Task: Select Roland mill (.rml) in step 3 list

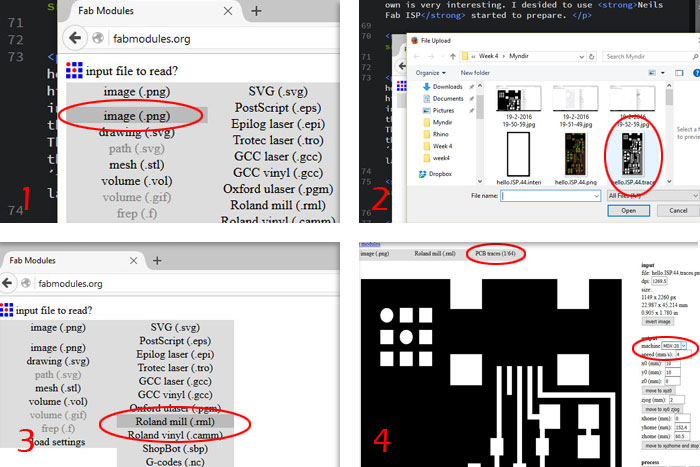Action: (x=175, y=421)
